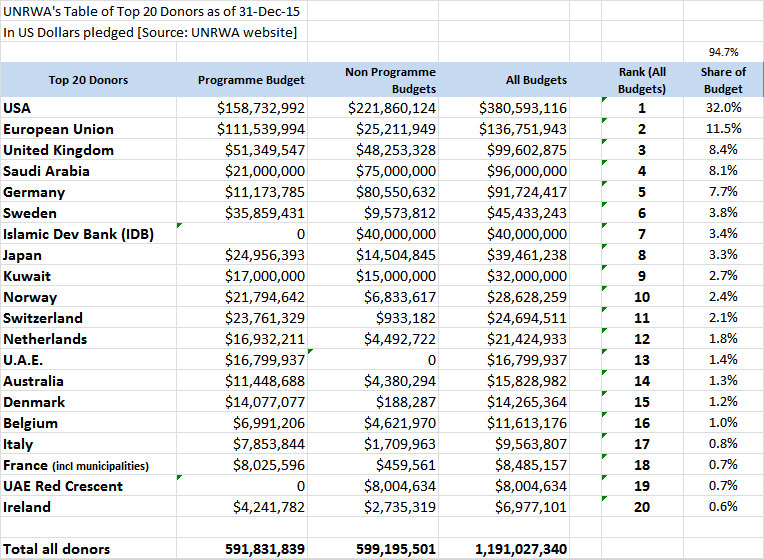Viewport: 764px width, 559px height.
Task: Click U.A.E.'s $16,799,937 programme budget cell
Action: (242, 360)
